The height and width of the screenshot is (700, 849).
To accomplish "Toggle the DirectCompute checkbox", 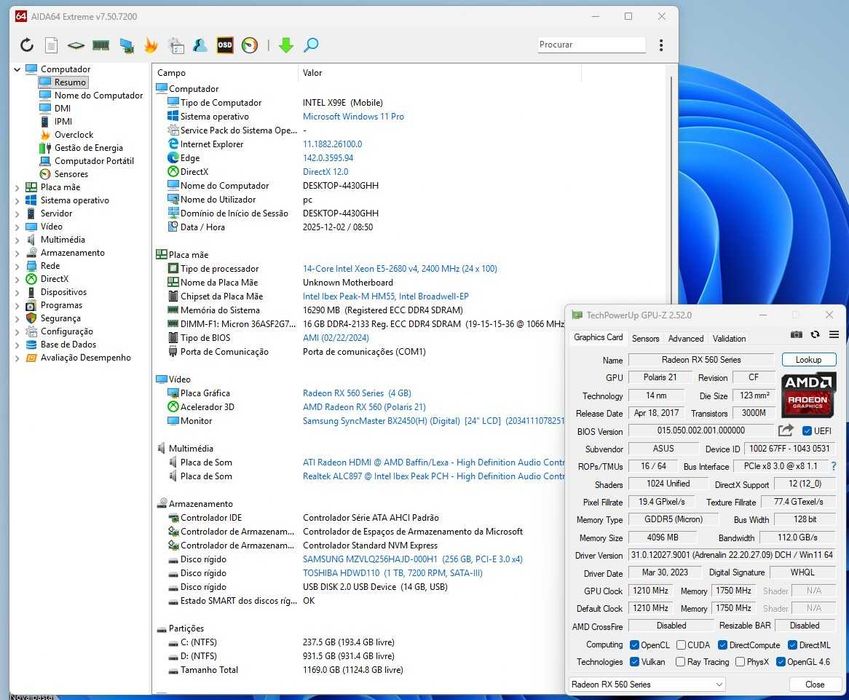I will point(722,645).
